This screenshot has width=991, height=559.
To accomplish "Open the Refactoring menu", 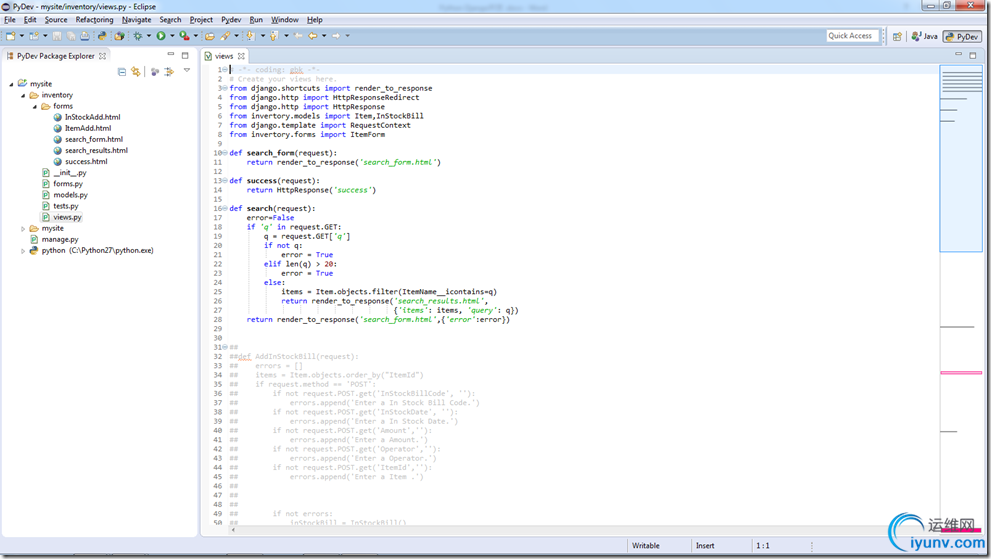I will click(x=94, y=20).
